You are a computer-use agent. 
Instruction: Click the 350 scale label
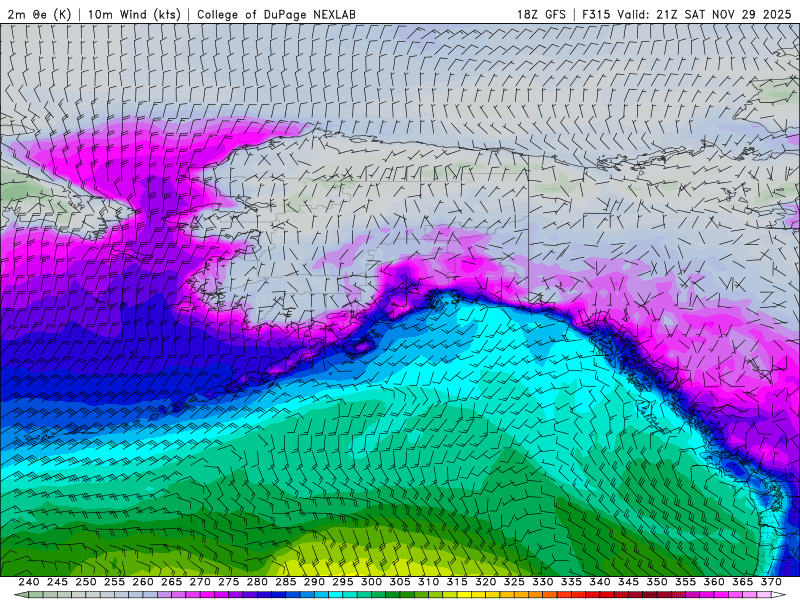click(657, 582)
